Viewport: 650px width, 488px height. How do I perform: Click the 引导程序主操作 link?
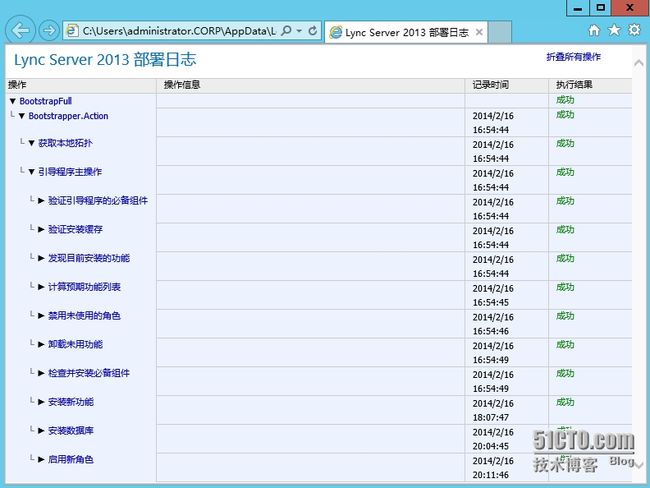70,172
